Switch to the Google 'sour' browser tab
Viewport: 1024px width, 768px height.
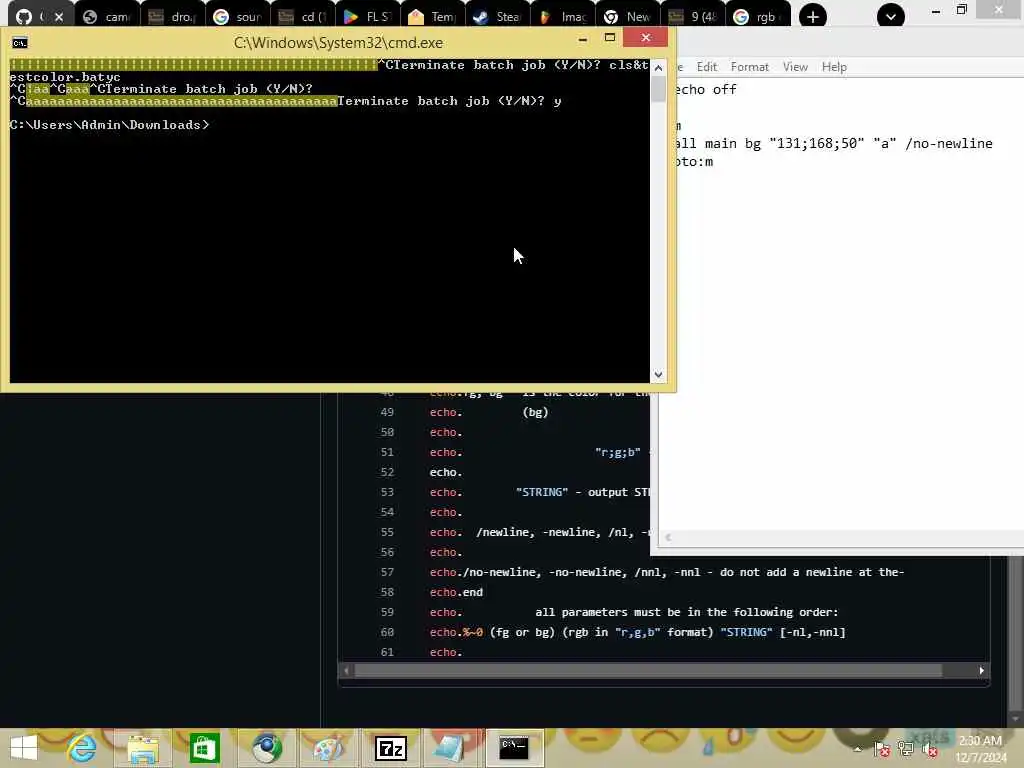238,16
